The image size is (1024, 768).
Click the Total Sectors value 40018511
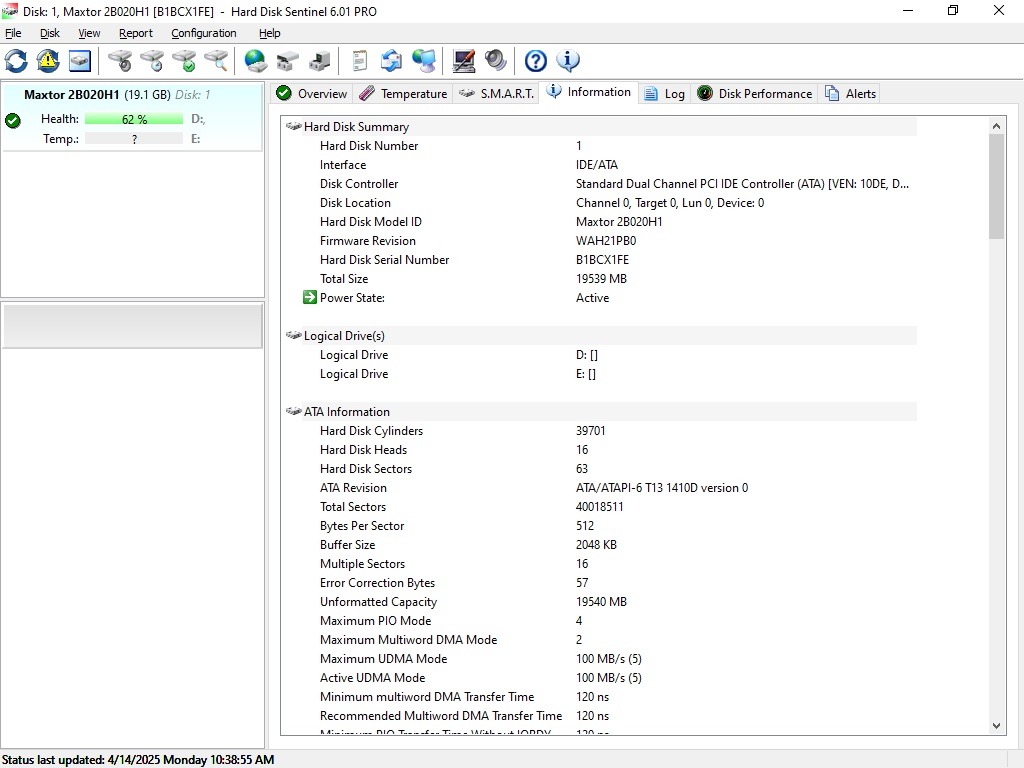click(600, 507)
